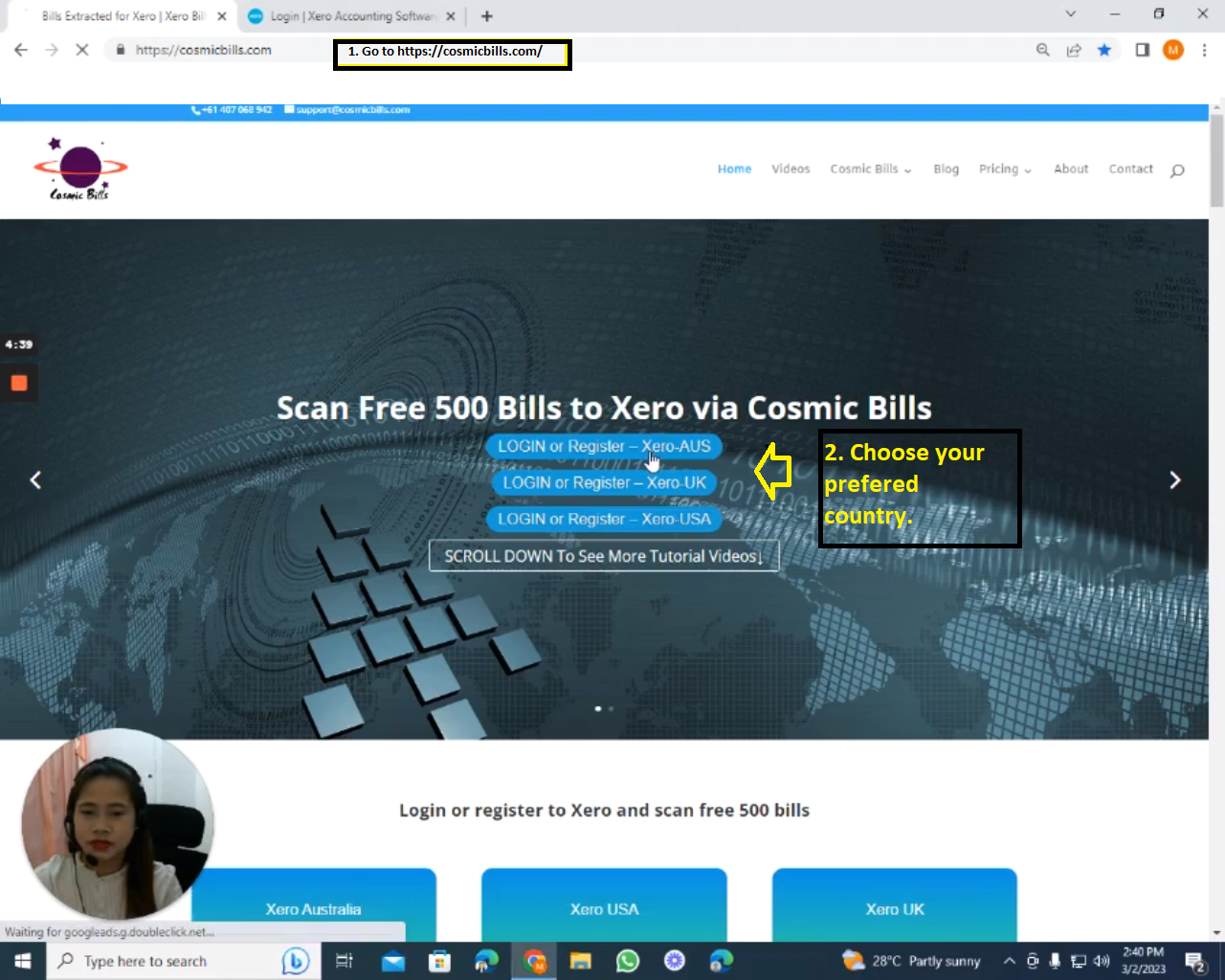
Task: Go to next slide with right arrow
Action: click(1175, 480)
